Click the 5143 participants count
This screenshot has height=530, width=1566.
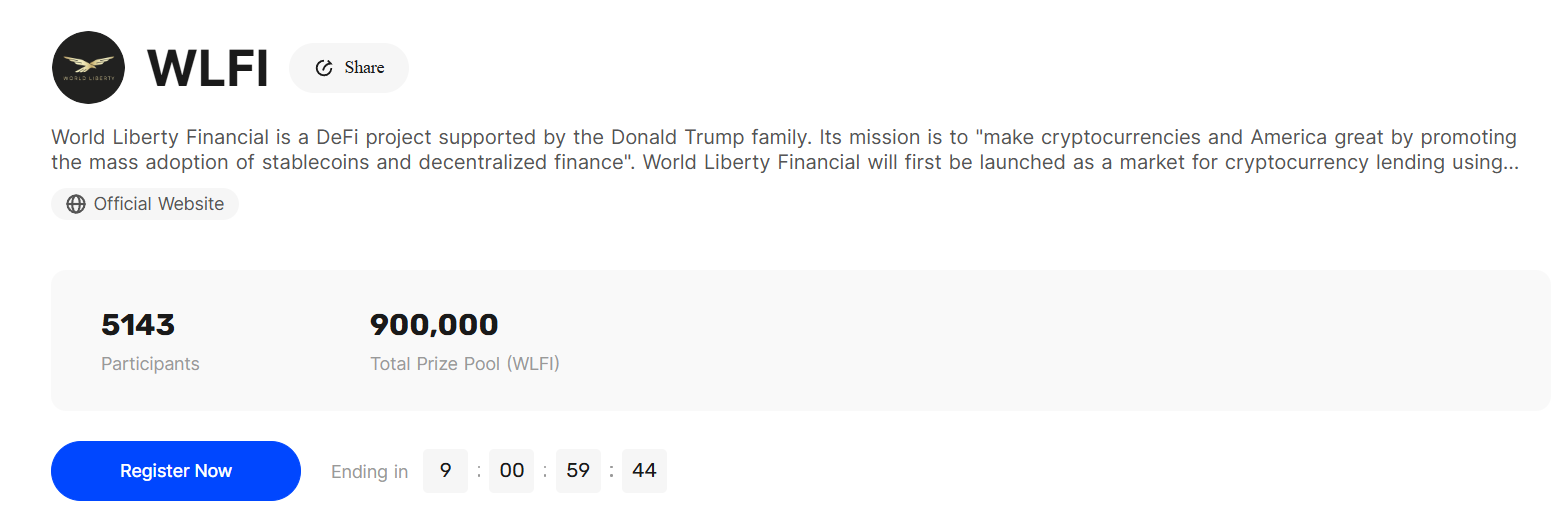click(138, 325)
